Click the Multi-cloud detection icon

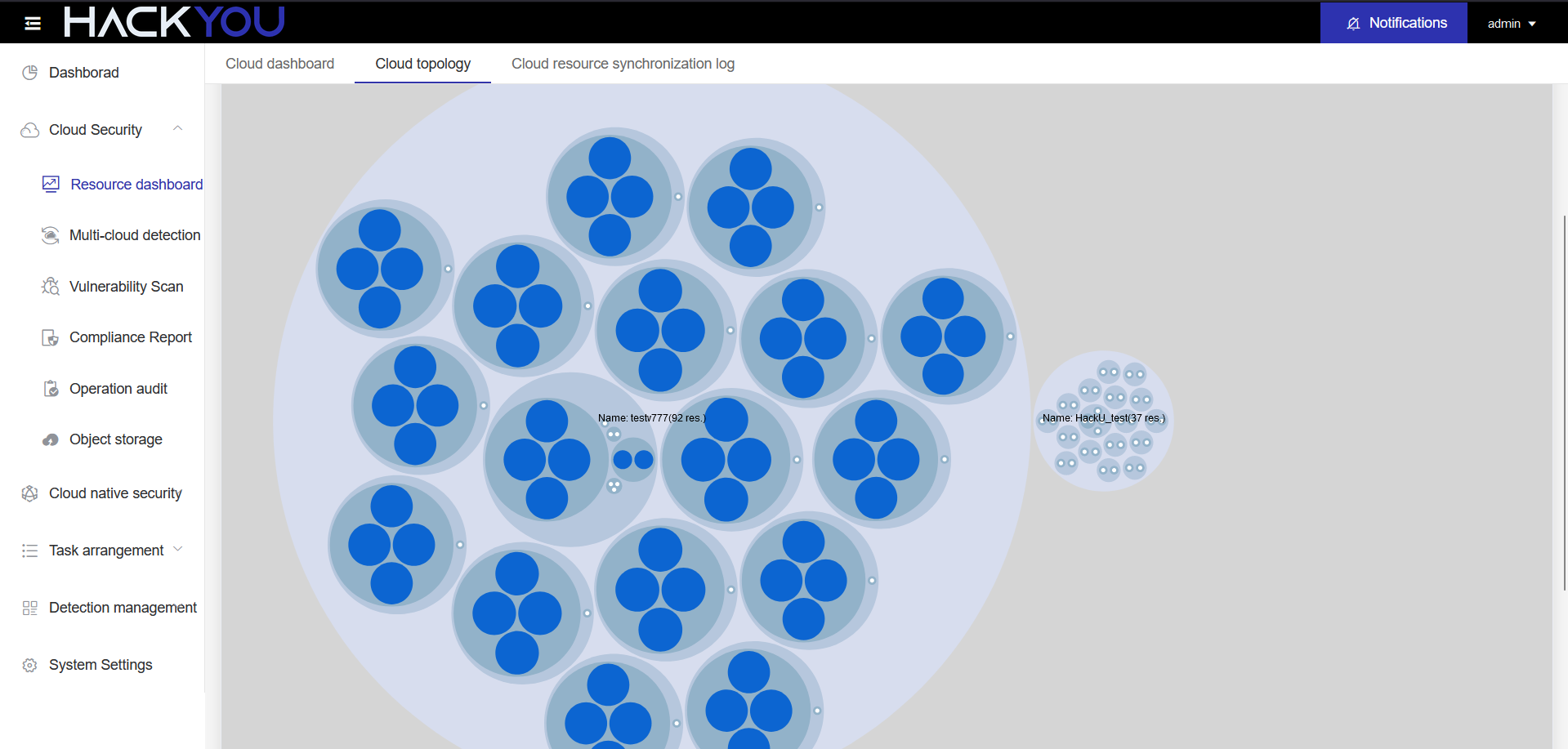coord(51,235)
